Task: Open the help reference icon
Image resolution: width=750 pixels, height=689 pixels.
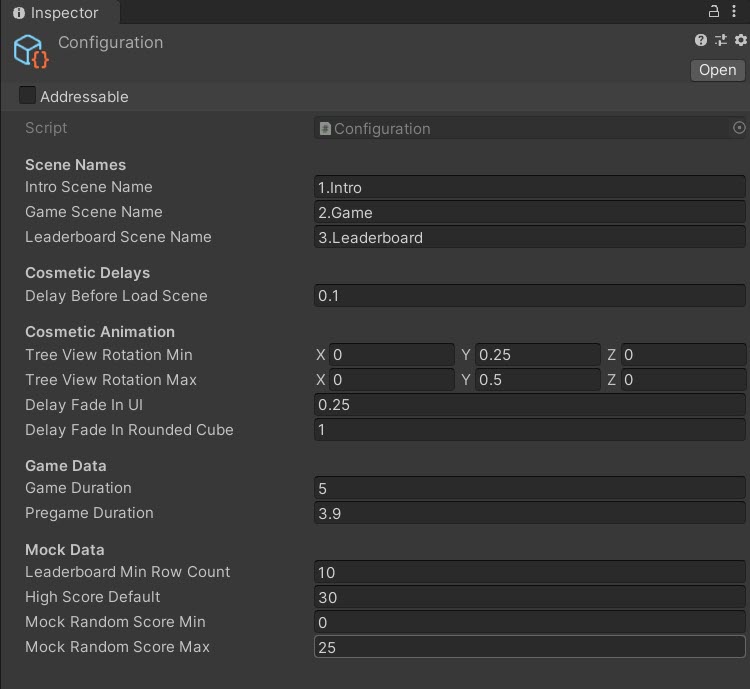Action: pos(701,40)
